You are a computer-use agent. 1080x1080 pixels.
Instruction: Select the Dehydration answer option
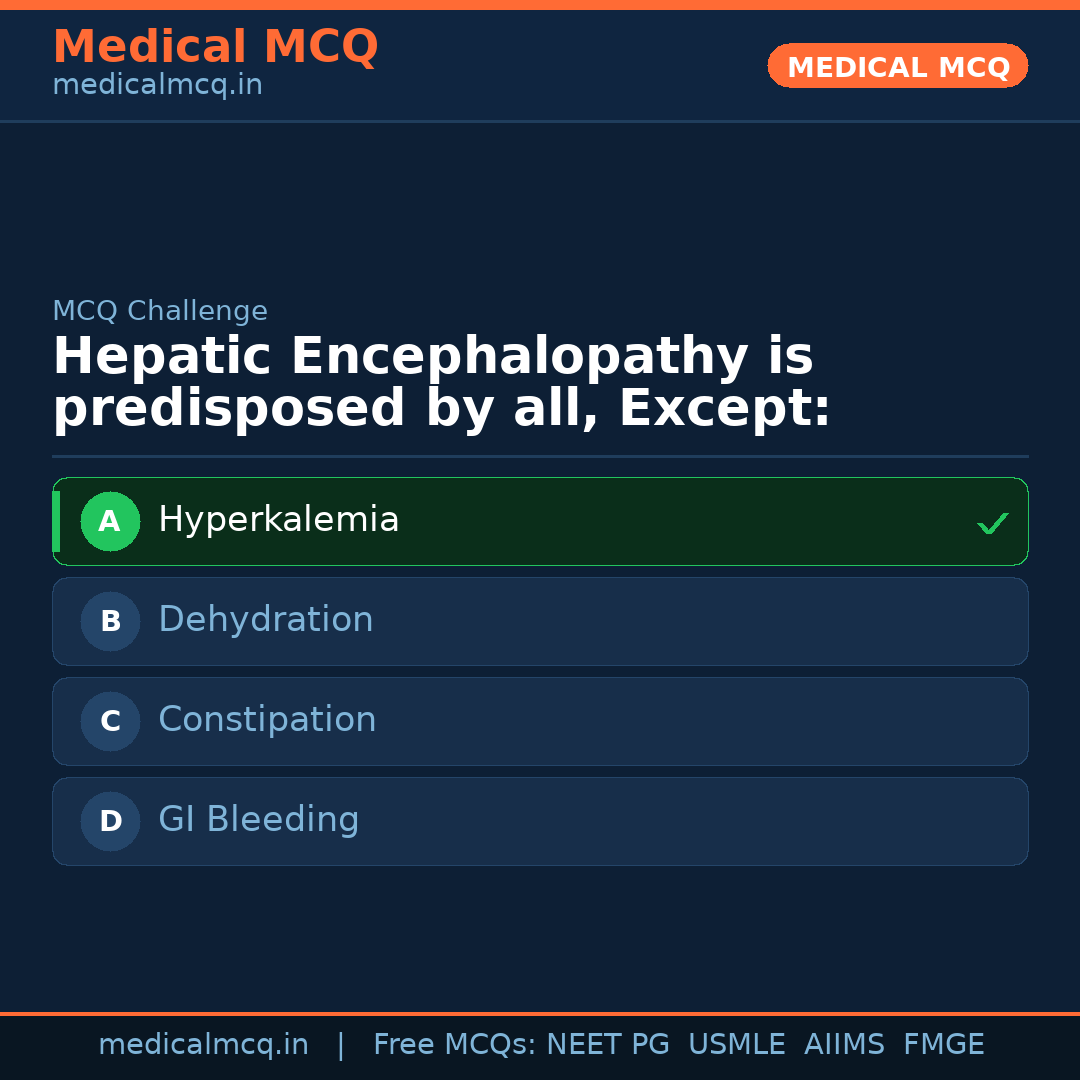[x=540, y=621]
